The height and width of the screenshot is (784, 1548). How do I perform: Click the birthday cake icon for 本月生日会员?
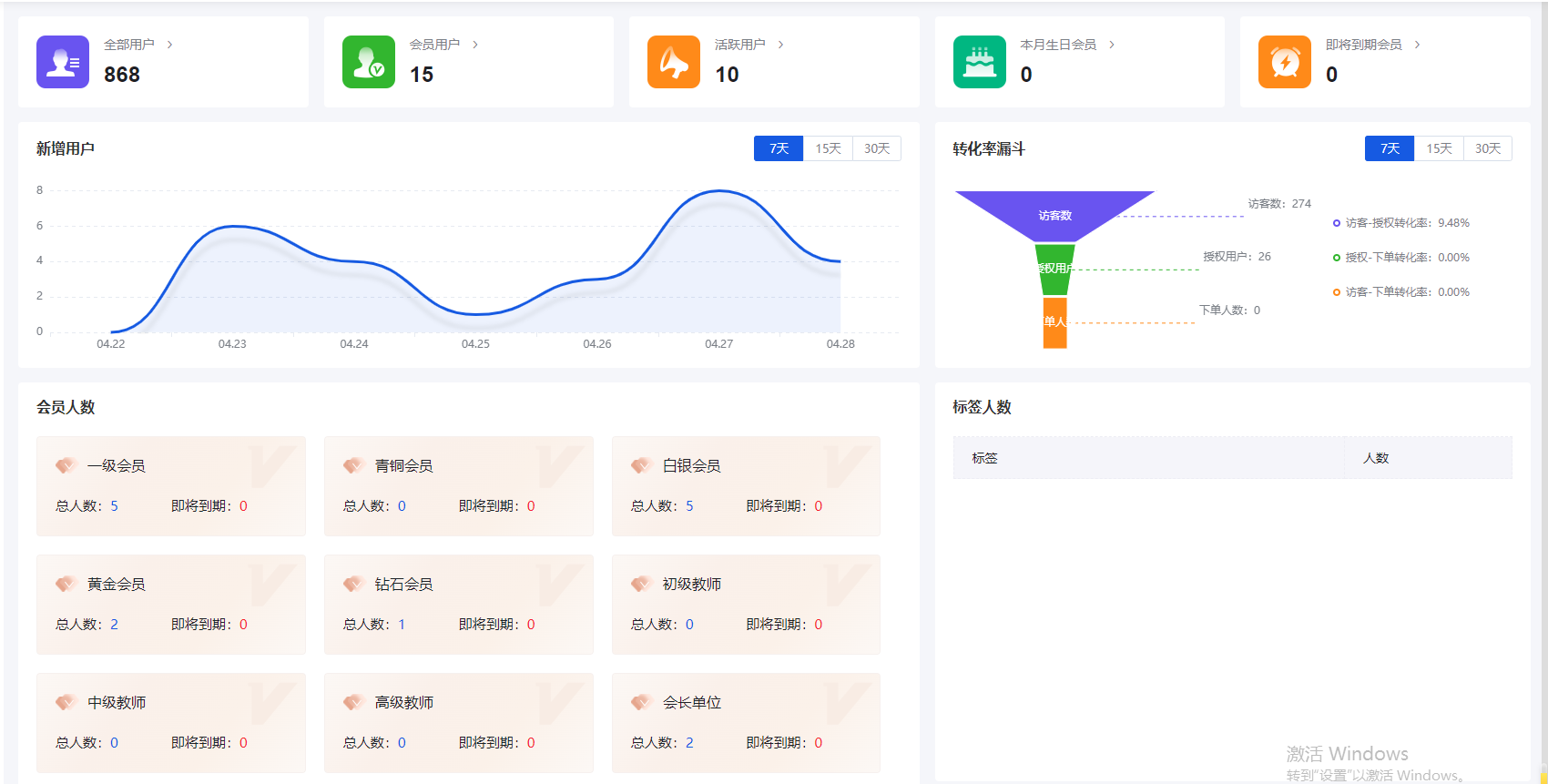click(980, 62)
